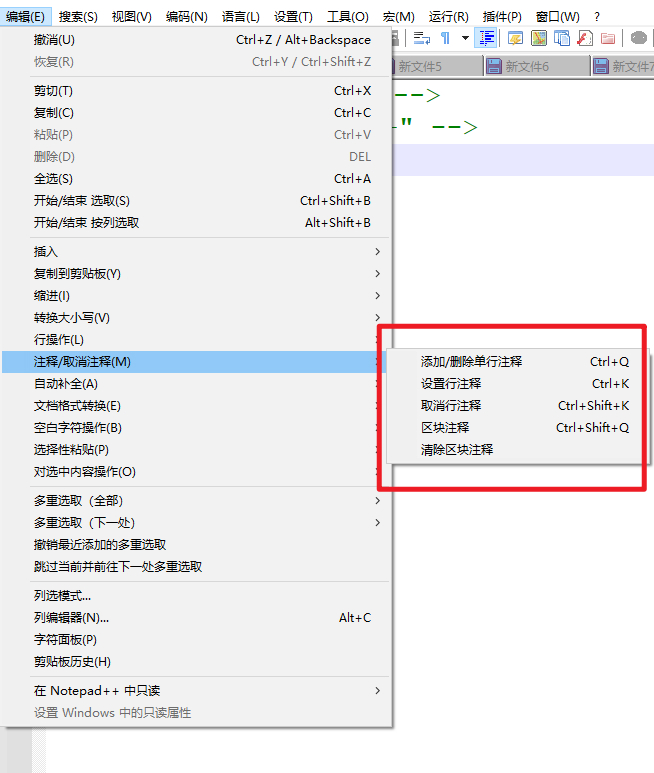The width and height of the screenshot is (654, 773).
Task: Switch to the 新文件6 tab
Action: click(x=536, y=66)
